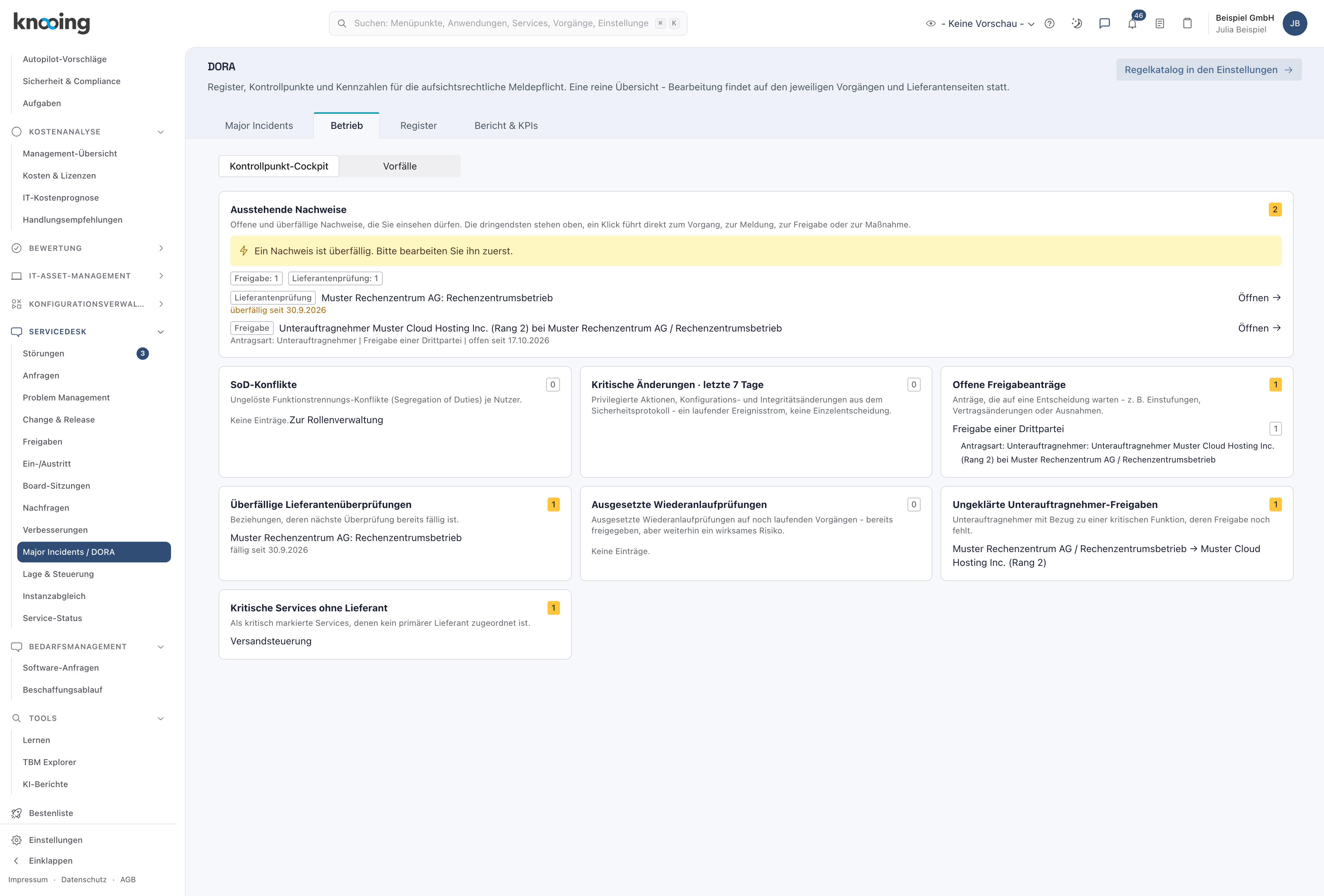Viewport: 1324px width, 896px height.
Task: Switch to the Bericht & KPIs tab
Action: [506, 126]
